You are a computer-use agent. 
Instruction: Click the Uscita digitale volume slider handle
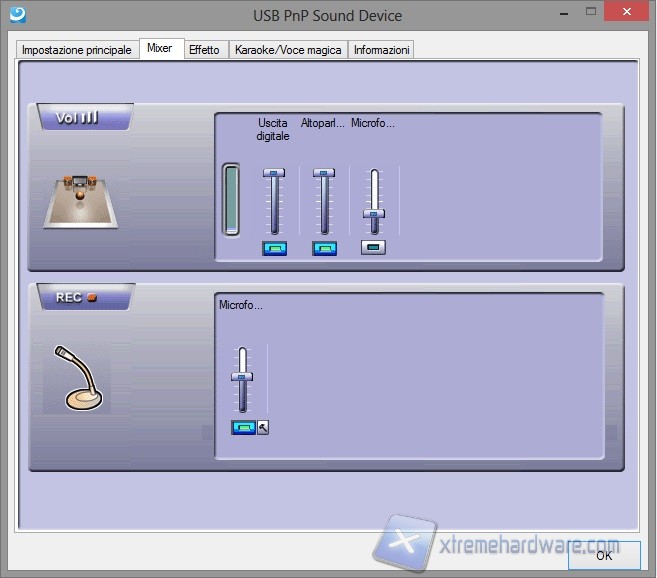click(x=274, y=174)
